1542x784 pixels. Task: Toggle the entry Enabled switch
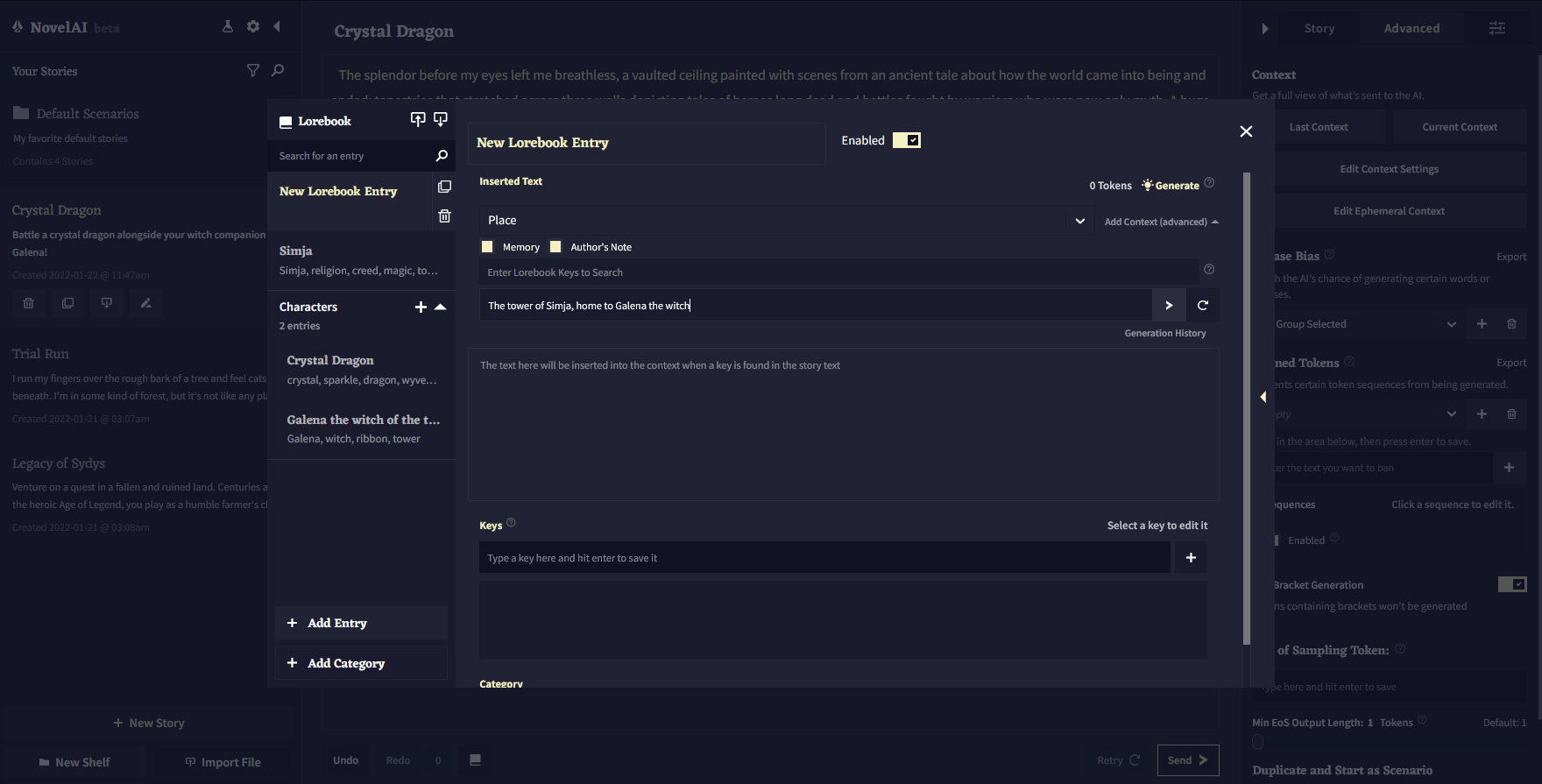coord(907,140)
